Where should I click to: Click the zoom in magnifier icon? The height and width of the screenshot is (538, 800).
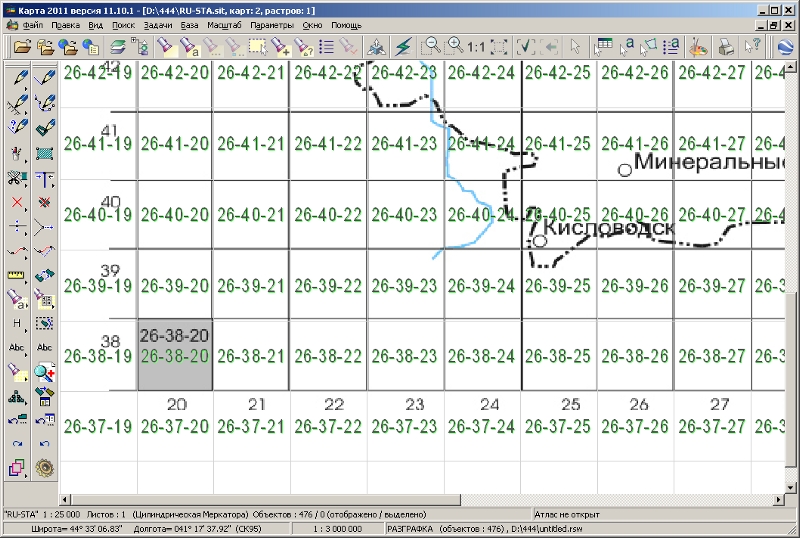coord(454,47)
